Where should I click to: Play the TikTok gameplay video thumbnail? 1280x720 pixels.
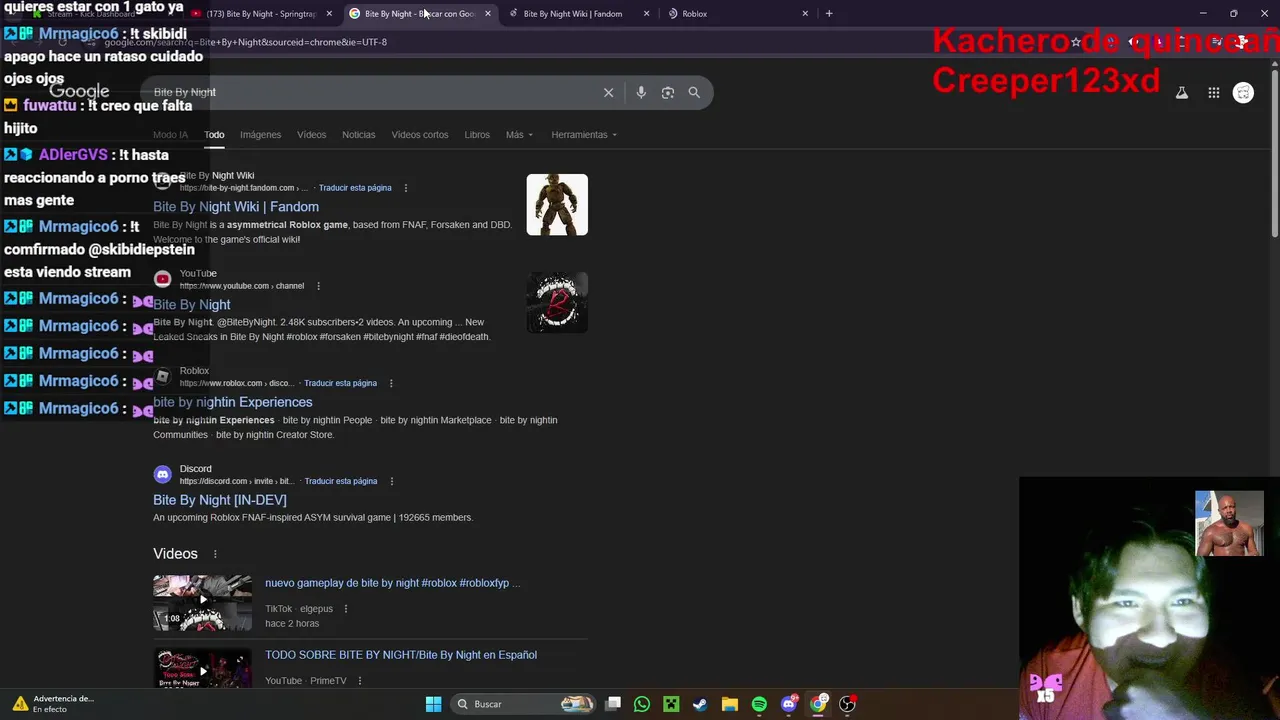203,603
